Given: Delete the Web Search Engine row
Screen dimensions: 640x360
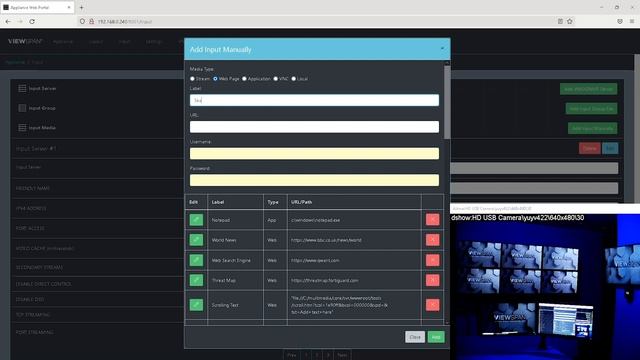Looking at the screenshot, I should (x=433, y=260).
